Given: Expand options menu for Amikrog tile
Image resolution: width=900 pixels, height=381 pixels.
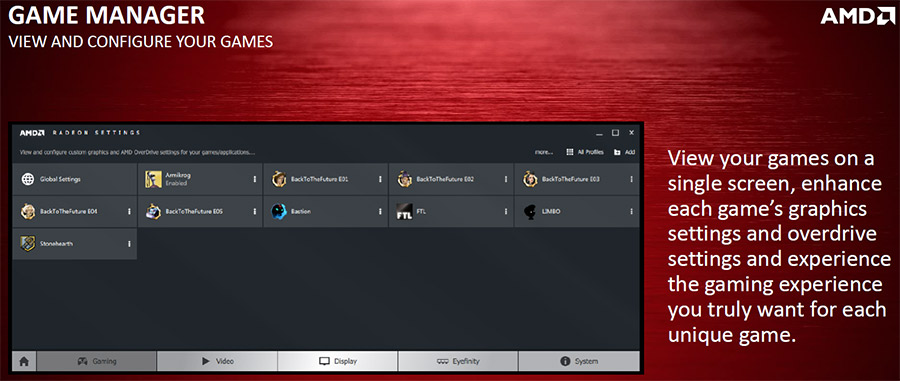Looking at the screenshot, I should coord(255,180).
